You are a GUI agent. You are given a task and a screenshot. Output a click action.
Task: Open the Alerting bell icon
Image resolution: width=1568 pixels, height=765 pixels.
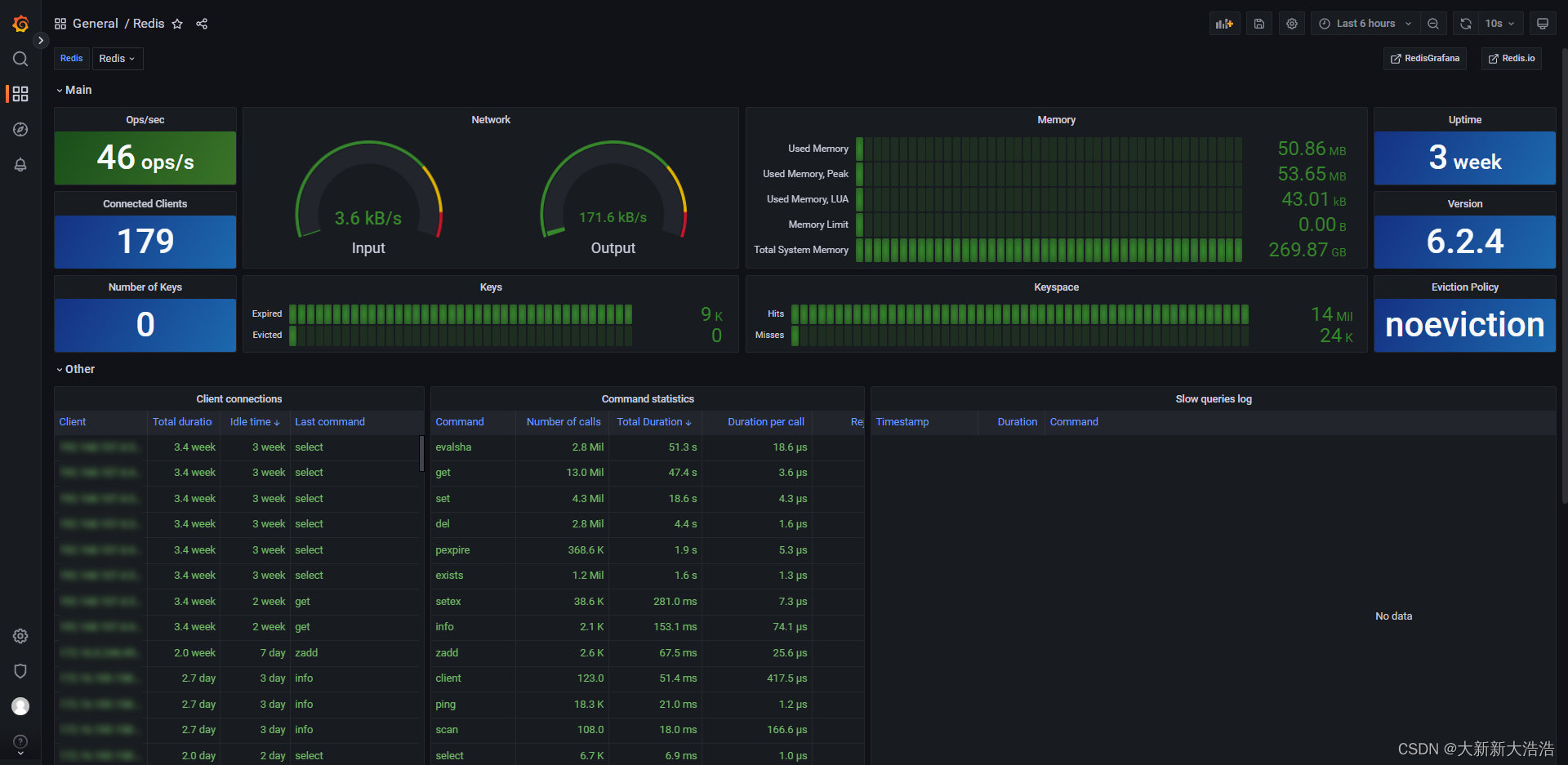click(20, 164)
